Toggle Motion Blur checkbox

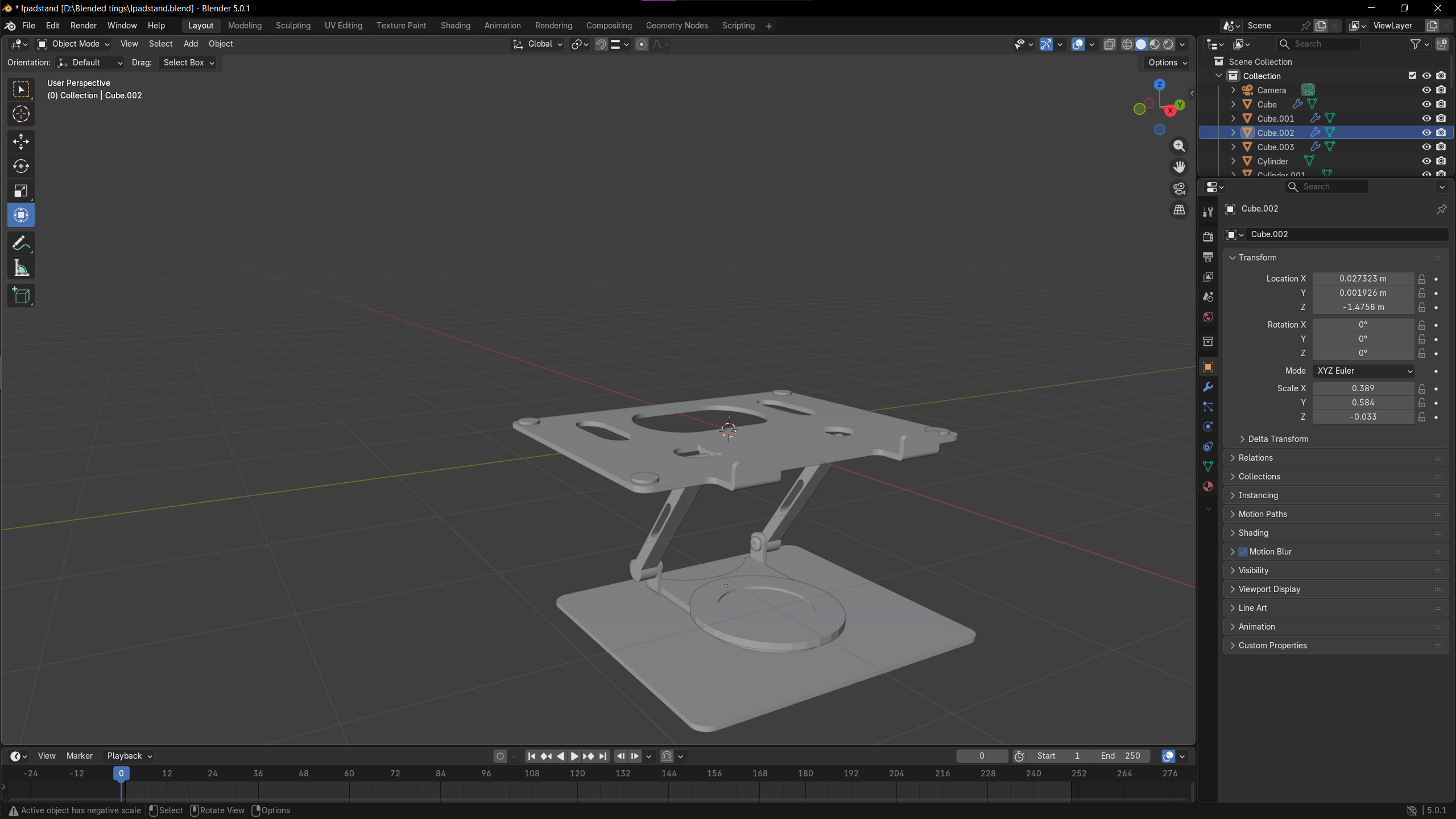[x=1243, y=552]
